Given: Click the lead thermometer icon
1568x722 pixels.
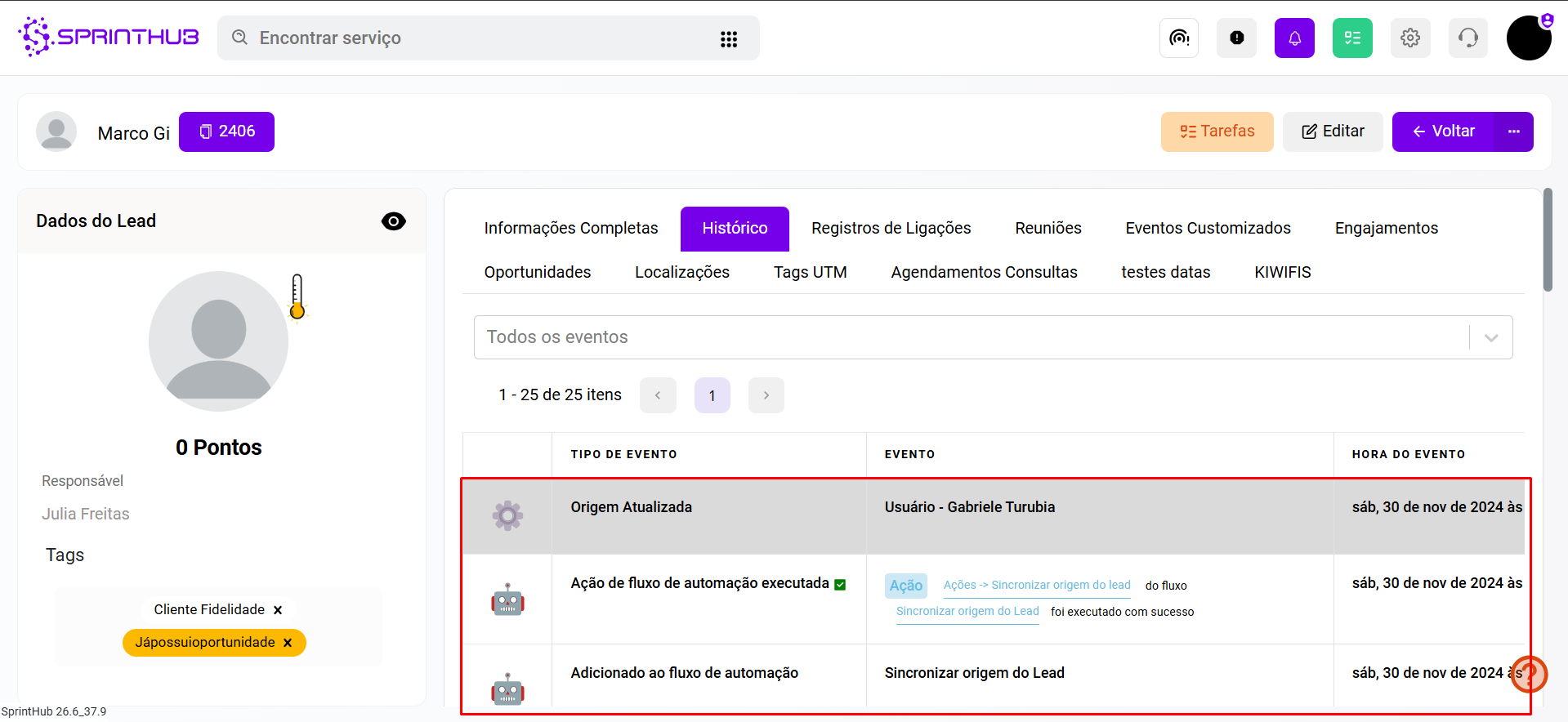Looking at the screenshot, I should (297, 296).
